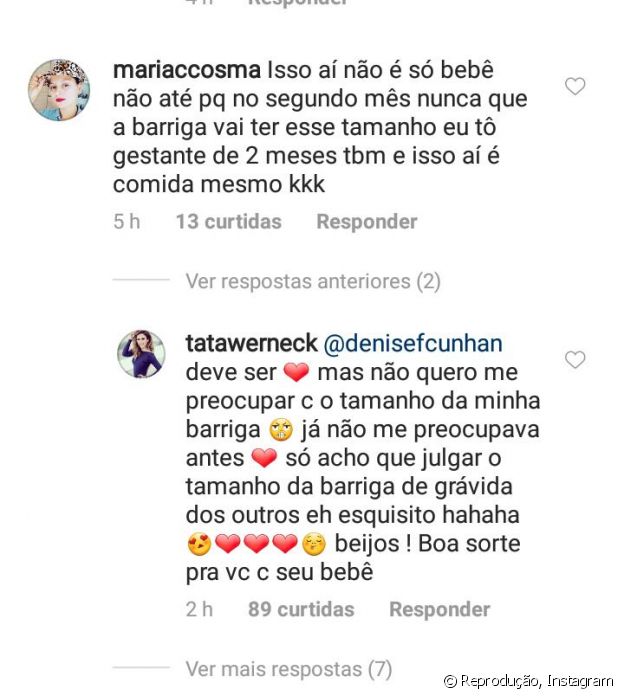The height and width of the screenshot is (696, 624).
Task: Reply to tatawerneck's comment via Responder
Action: coord(439,609)
